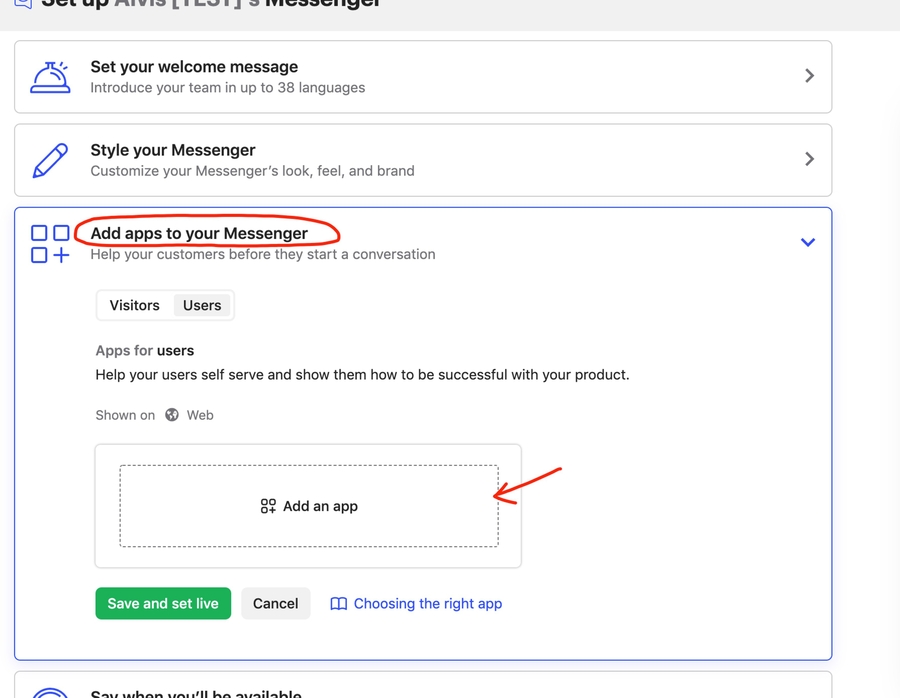
Task: Expand the Set your welcome message section
Action: click(809, 76)
